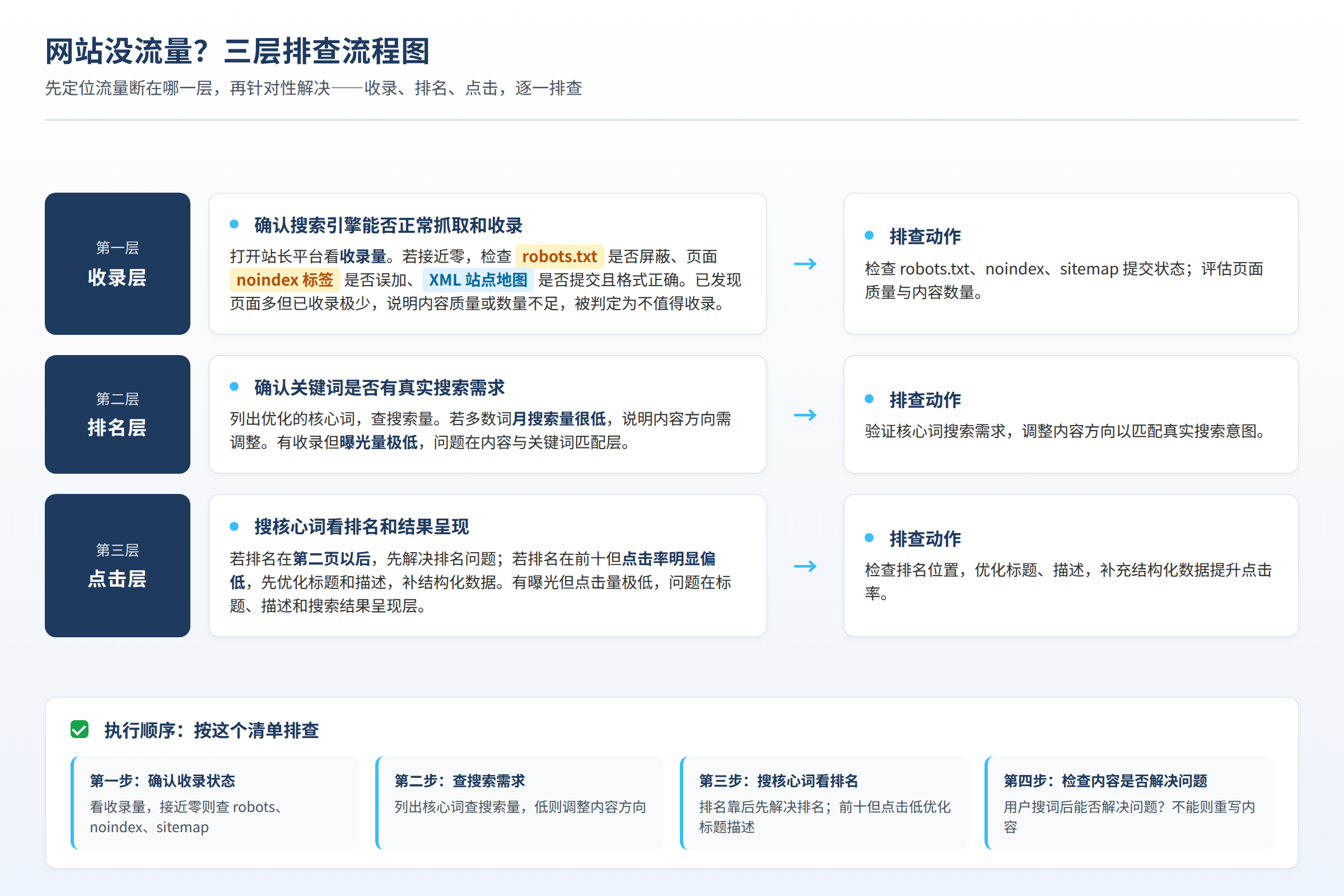1344x896 pixels.
Task: Click the text 列出核心词查搜索量，低则调整内容方向
Action: coord(520,807)
